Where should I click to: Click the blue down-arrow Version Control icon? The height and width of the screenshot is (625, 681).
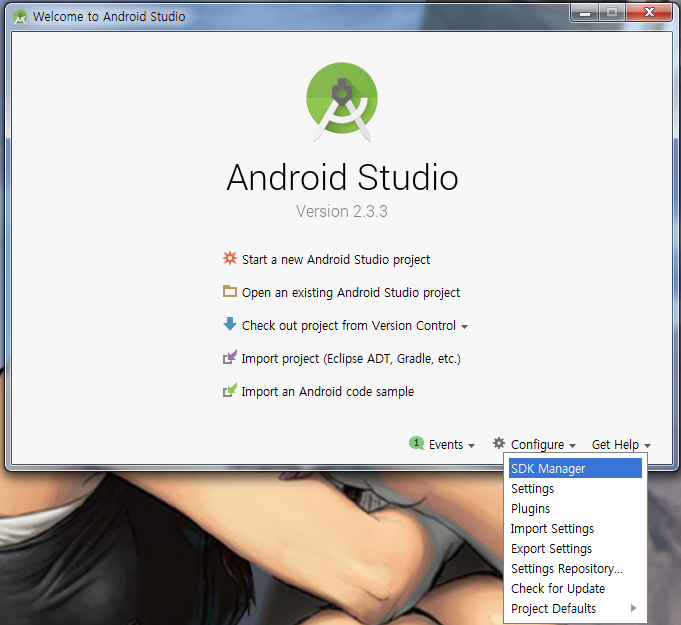coord(230,324)
